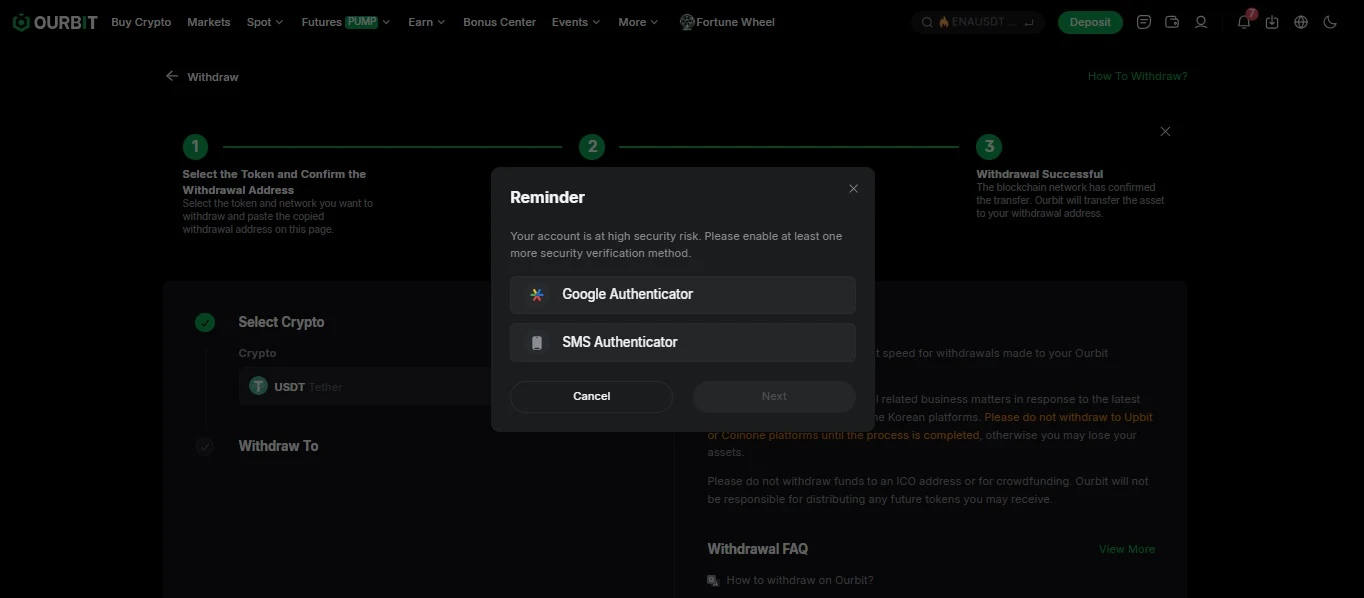Open the Bonus Center menu item

[x=499, y=22]
